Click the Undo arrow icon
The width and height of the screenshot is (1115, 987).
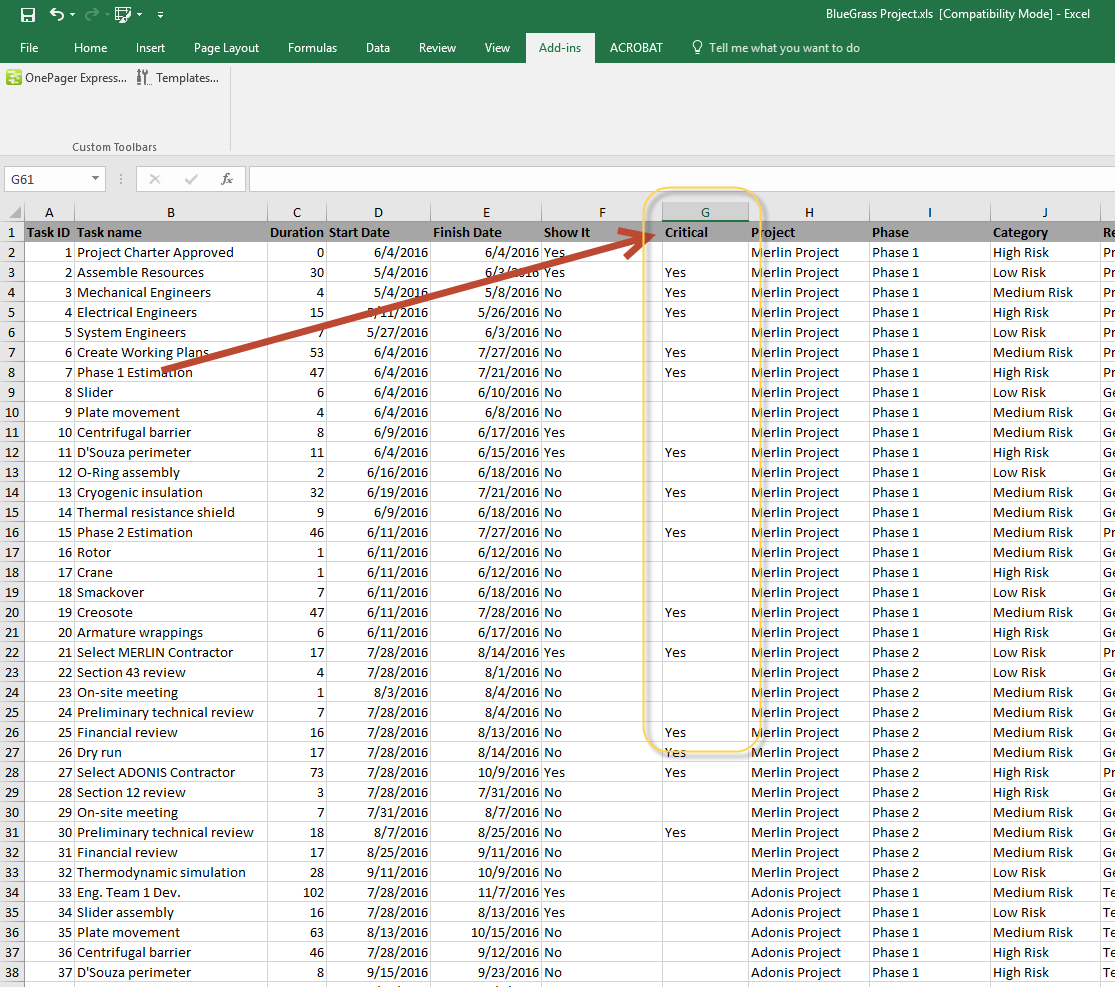click(x=56, y=15)
